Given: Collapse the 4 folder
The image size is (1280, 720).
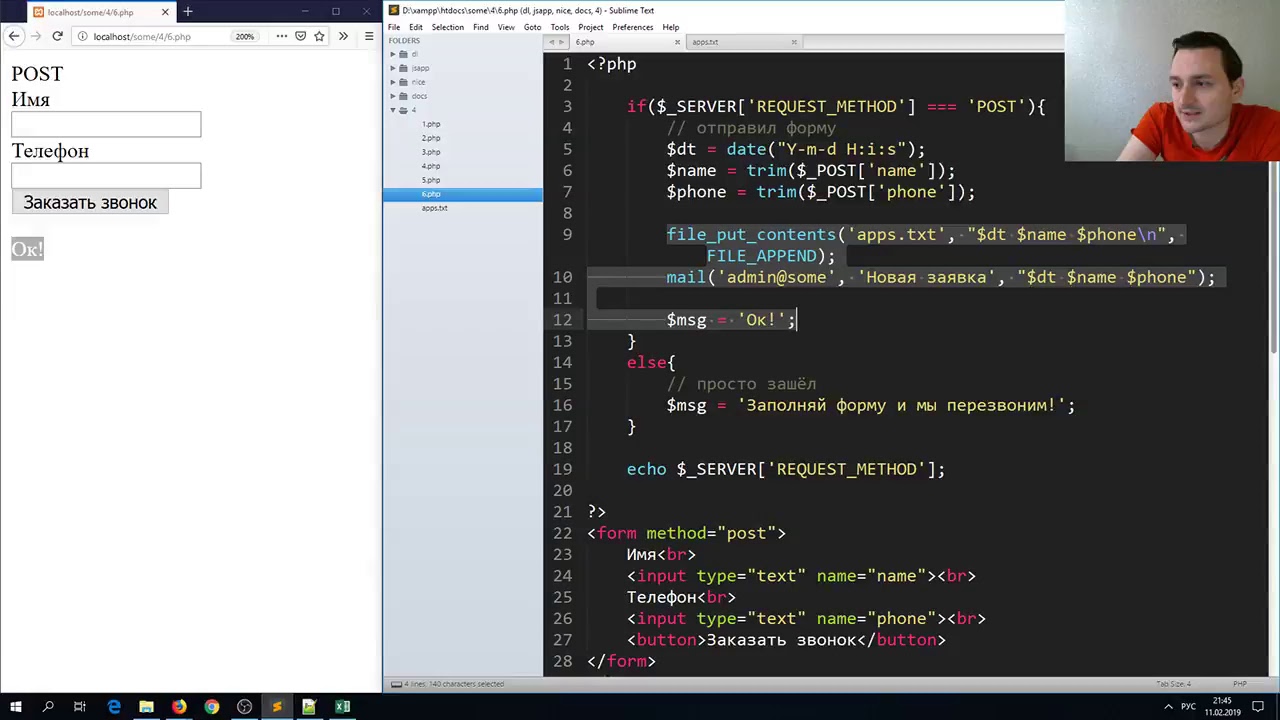Looking at the screenshot, I should pyautogui.click(x=393, y=110).
